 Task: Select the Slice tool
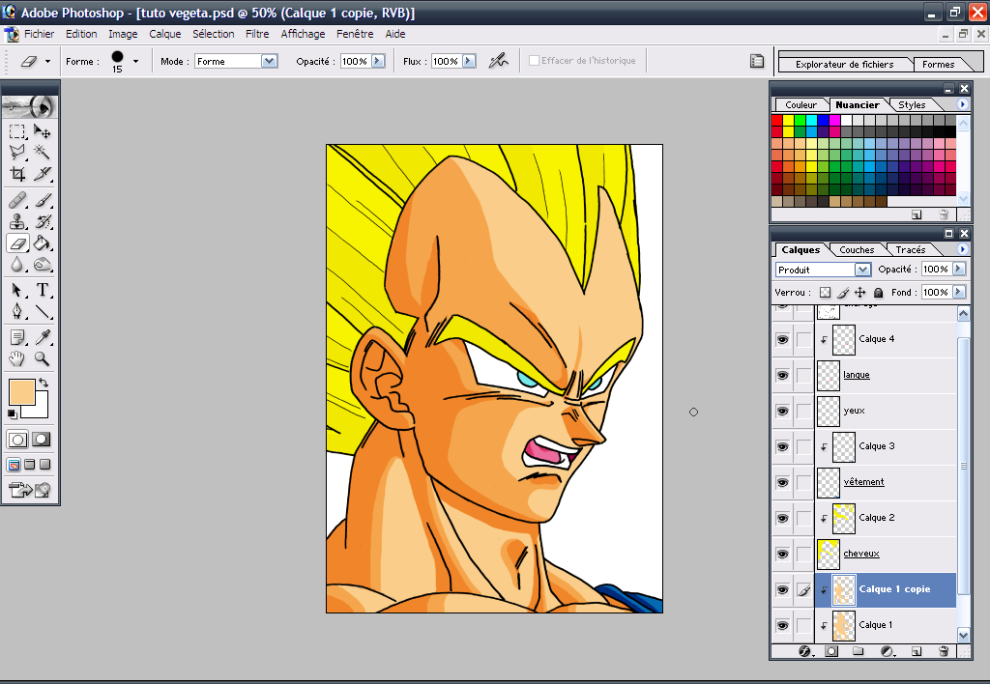click(x=42, y=174)
